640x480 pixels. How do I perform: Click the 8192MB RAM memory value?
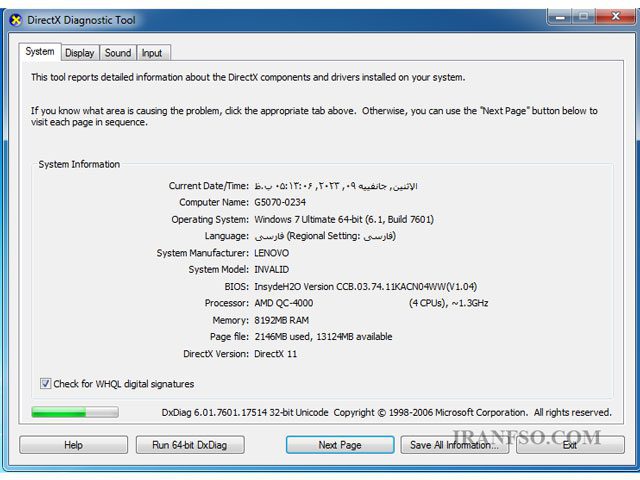tap(282, 320)
